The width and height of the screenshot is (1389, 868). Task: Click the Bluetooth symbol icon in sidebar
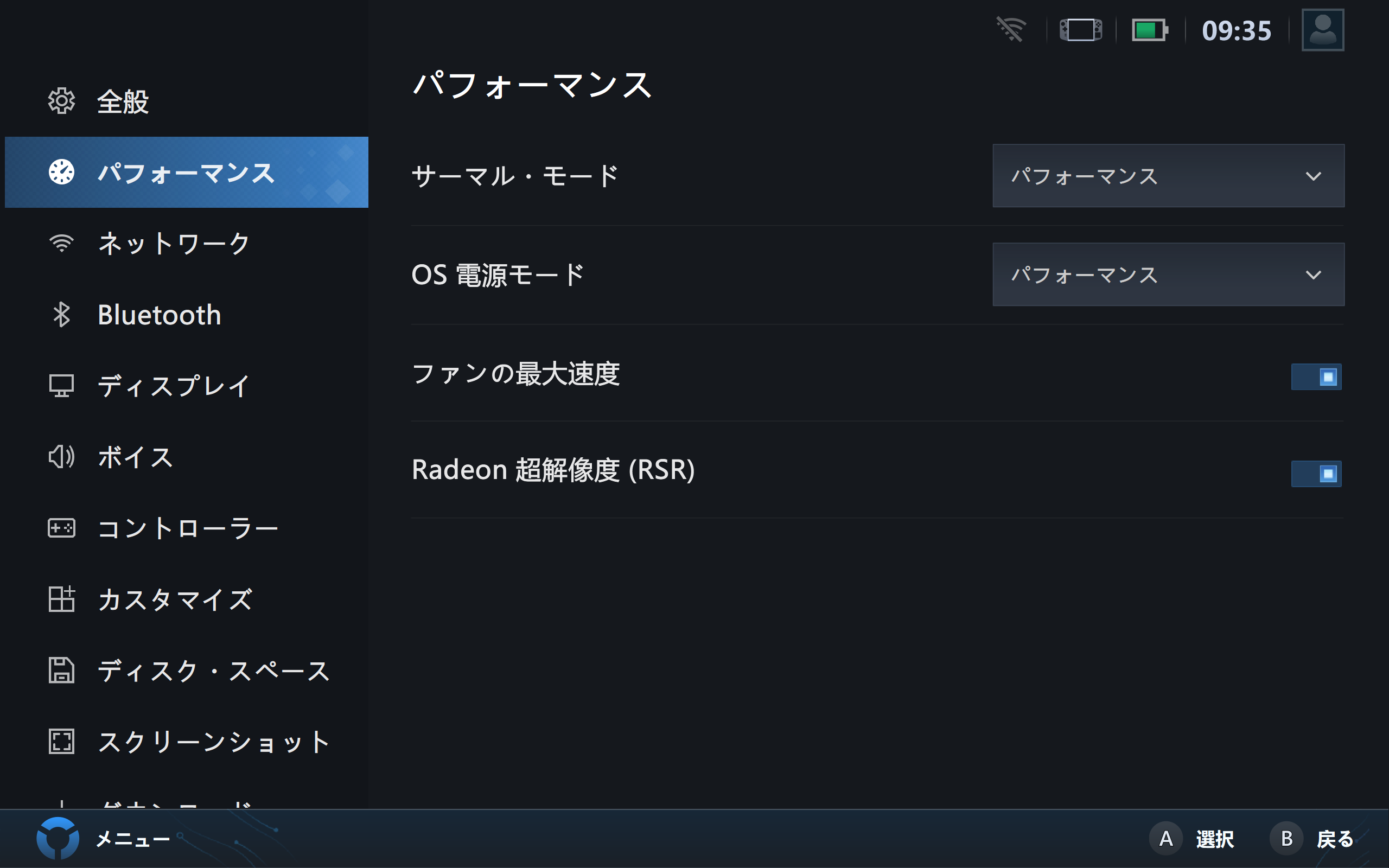(x=61, y=315)
